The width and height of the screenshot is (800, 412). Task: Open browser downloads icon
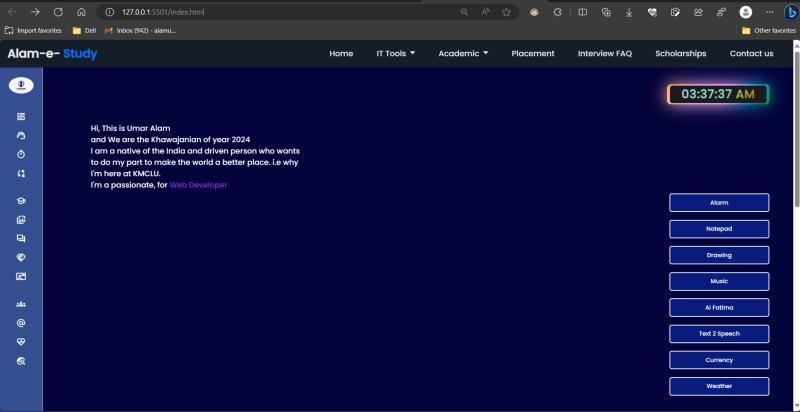point(628,12)
